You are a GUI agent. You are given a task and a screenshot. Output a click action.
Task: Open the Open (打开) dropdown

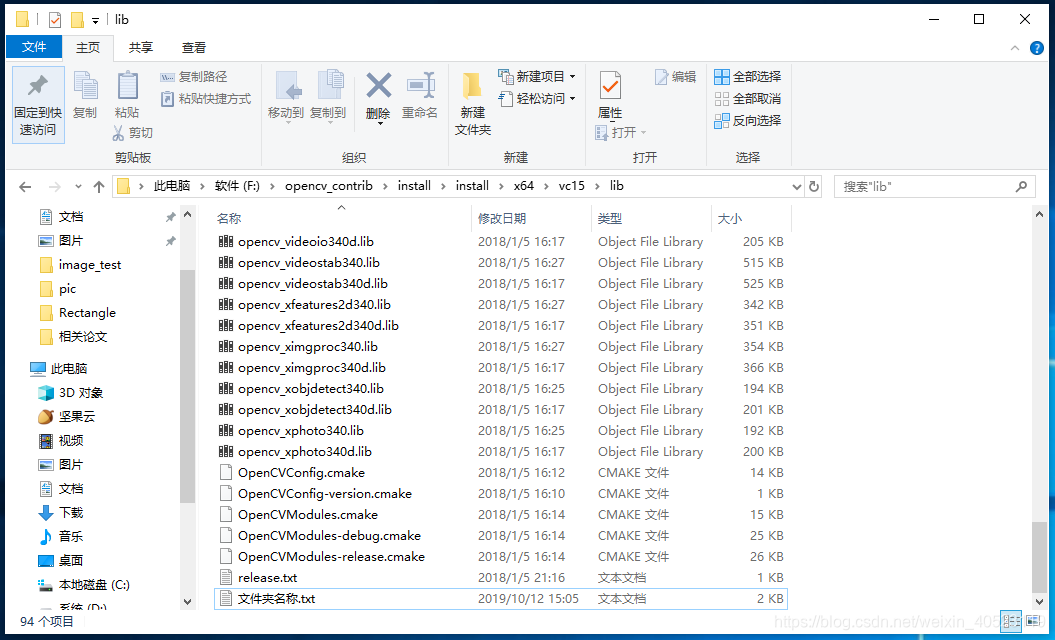point(621,133)
